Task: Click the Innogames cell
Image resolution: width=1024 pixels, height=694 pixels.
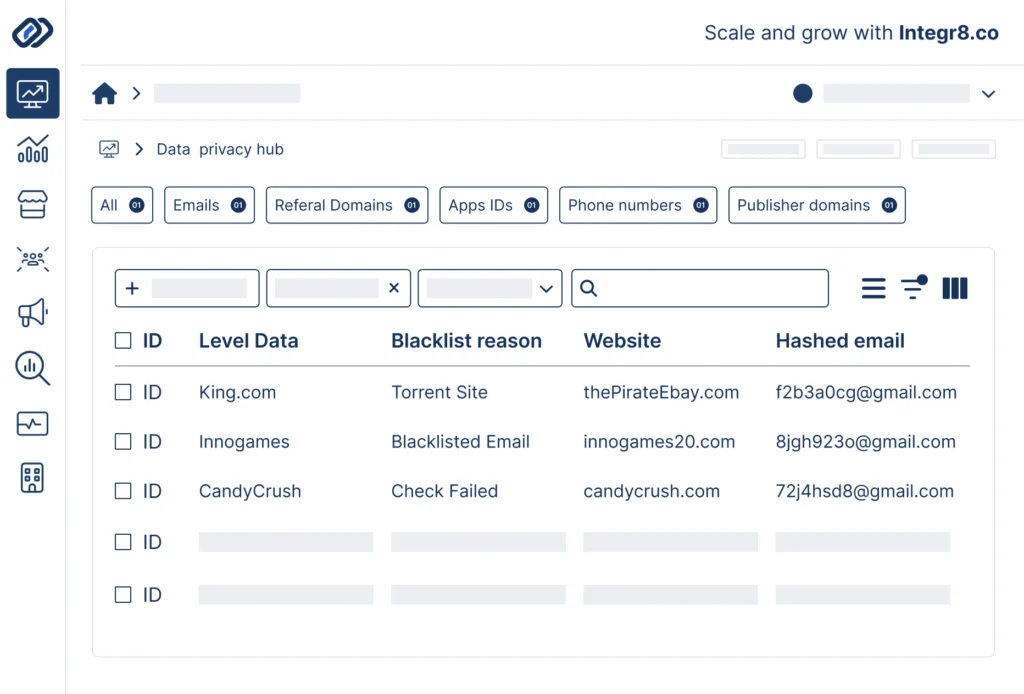Action: [244, 441]
